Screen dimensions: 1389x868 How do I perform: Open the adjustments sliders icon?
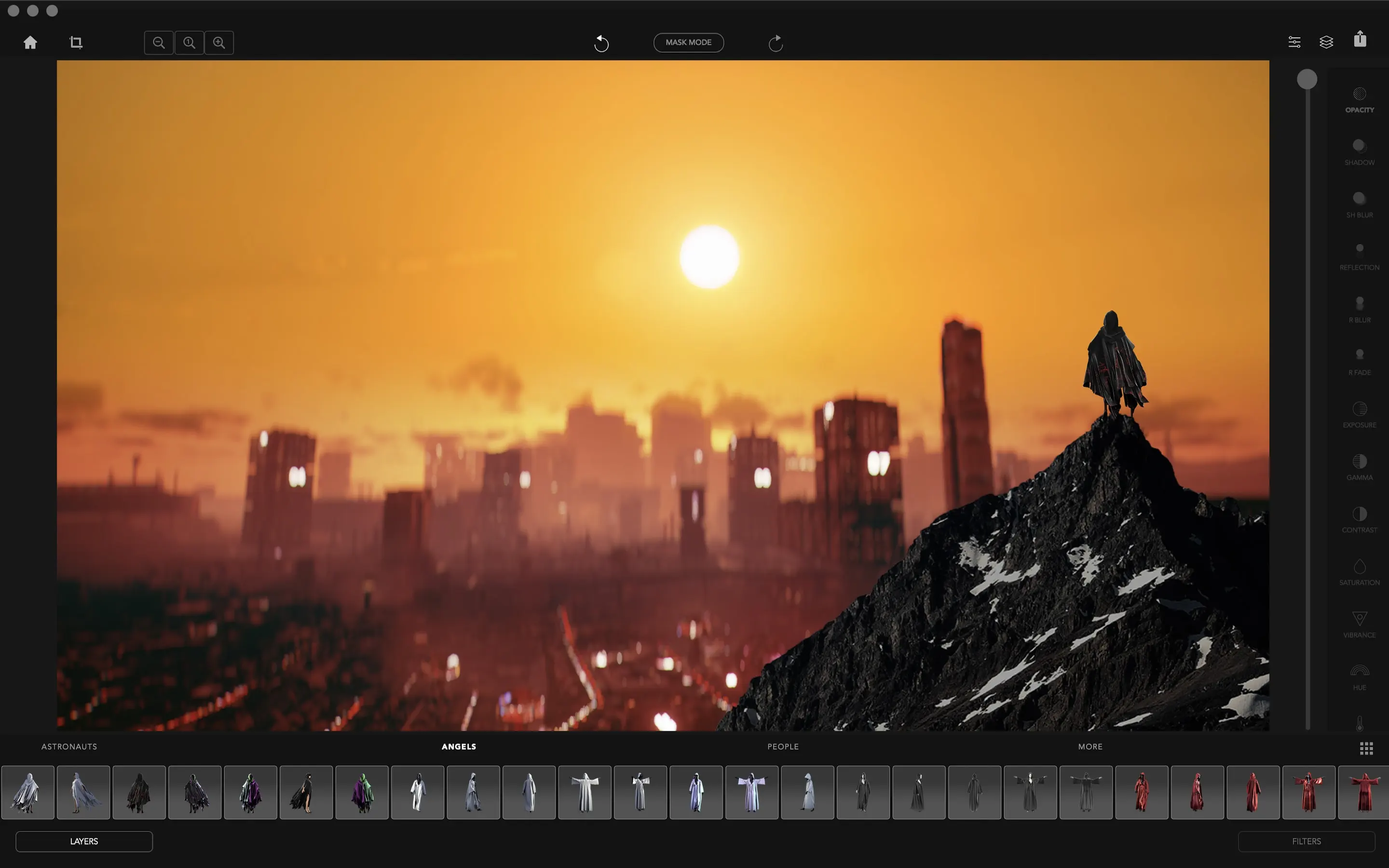click(x=1294, y=42)
